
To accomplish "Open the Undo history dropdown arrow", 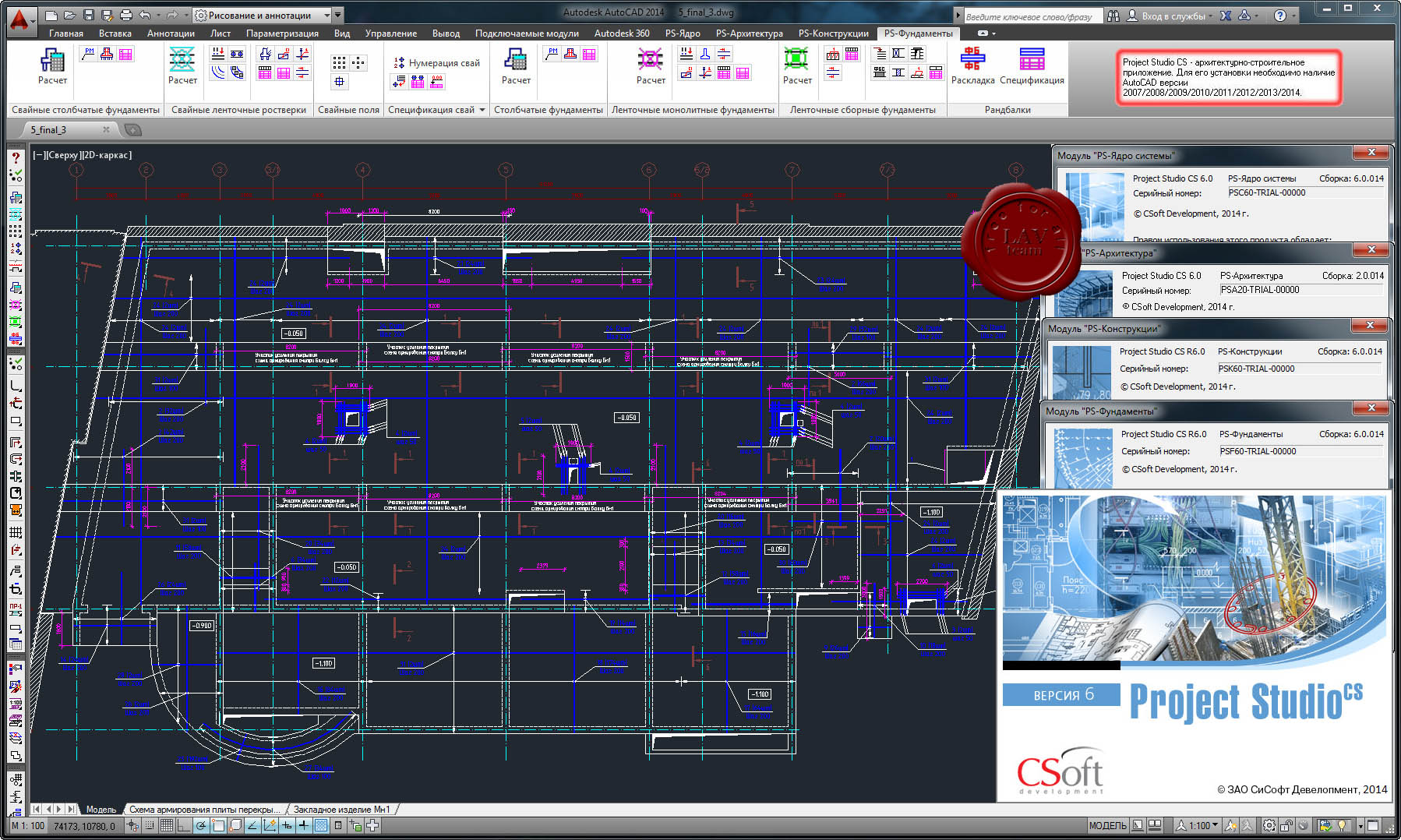I will (157, 15).
